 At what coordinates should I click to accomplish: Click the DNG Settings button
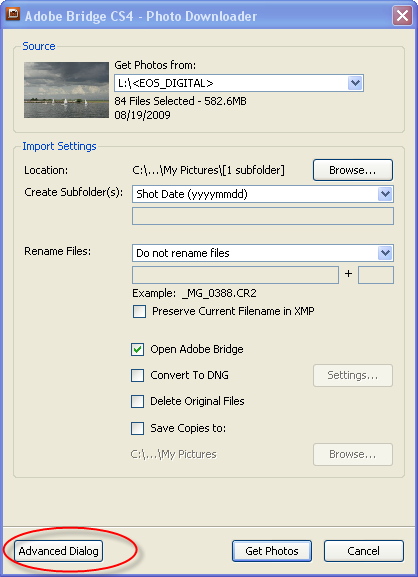pos(353,375)
